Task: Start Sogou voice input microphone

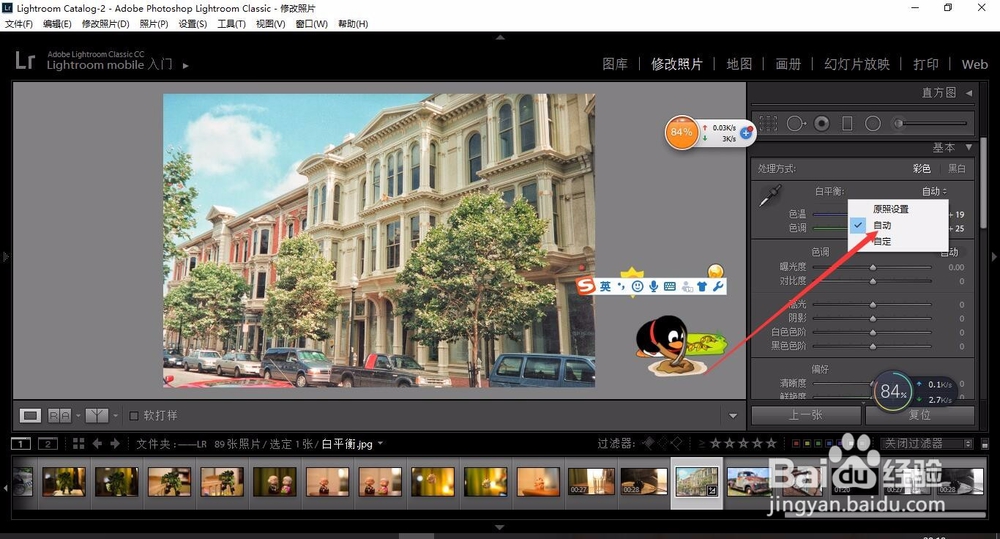Action: 653,286
